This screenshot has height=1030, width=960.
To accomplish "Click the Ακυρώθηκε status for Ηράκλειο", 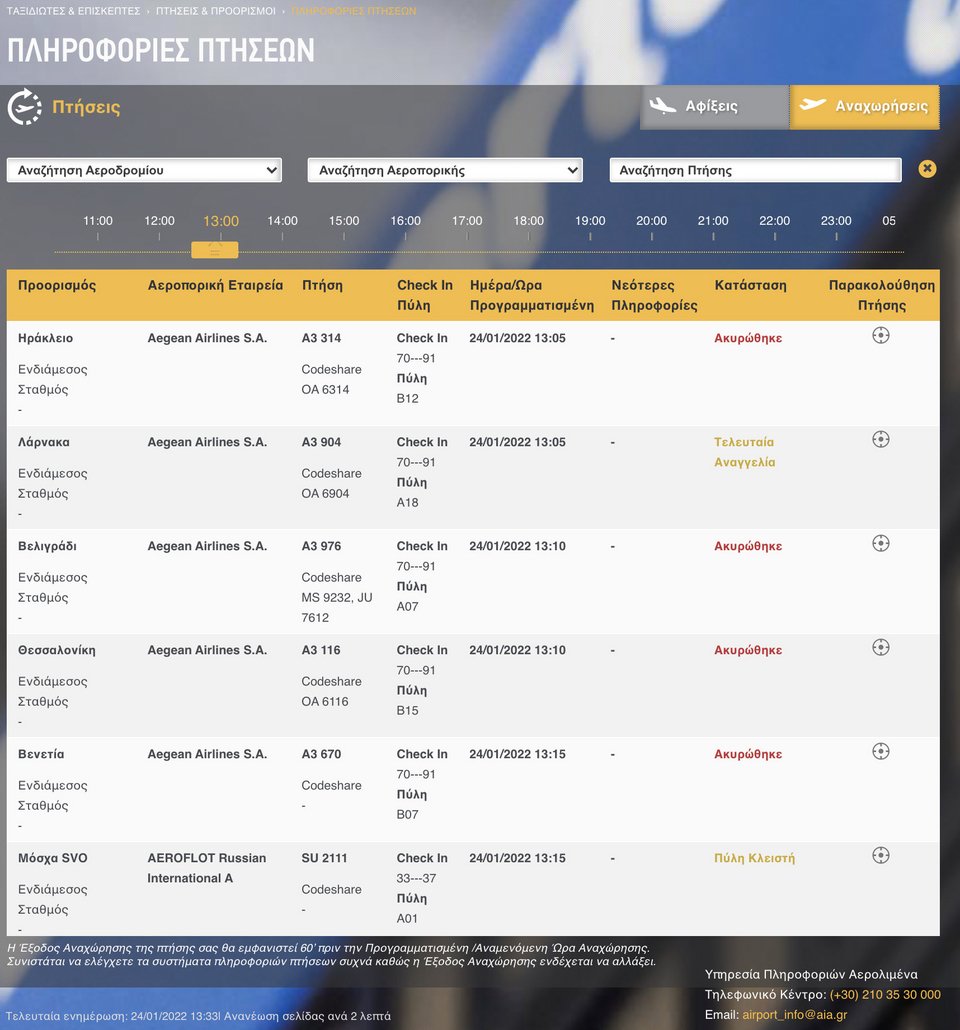I will pos(748,338).
